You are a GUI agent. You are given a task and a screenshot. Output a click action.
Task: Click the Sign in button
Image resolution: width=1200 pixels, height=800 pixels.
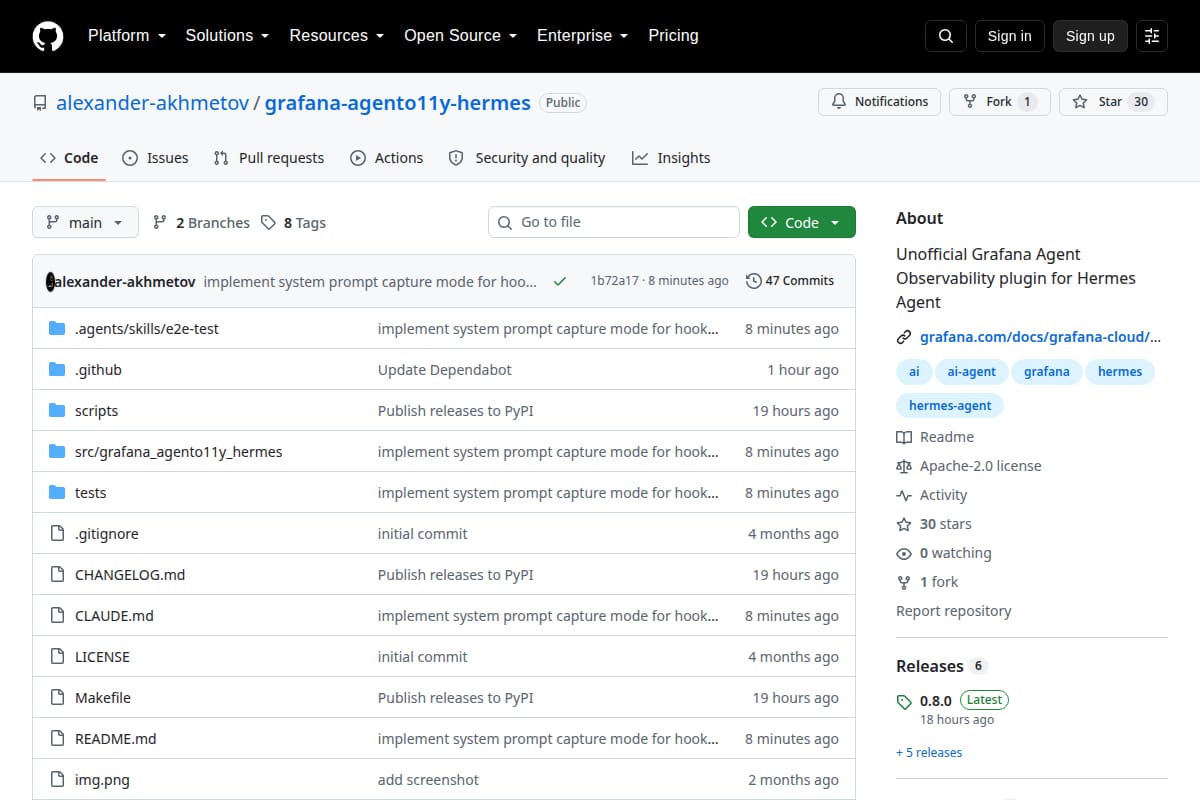(x=1009, y=36)
